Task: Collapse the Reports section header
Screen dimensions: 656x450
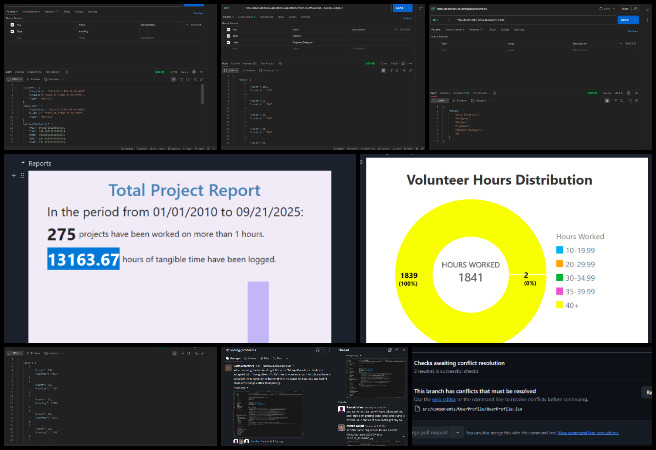Action: click(21, 163)
